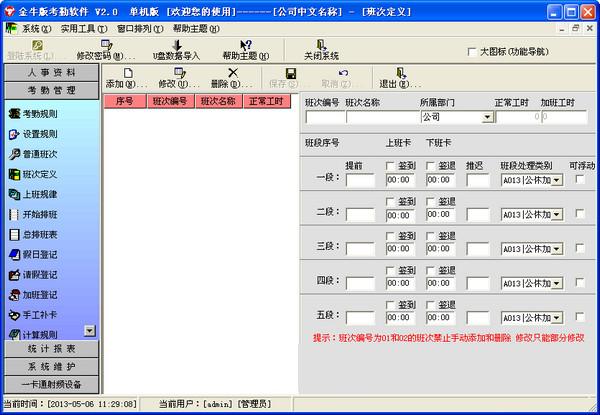Image resolution: width=600 pixels, height=415 pixels.
Task: Toggle 可浮动 checkbox for 一段
Action: tap(580, 179)
